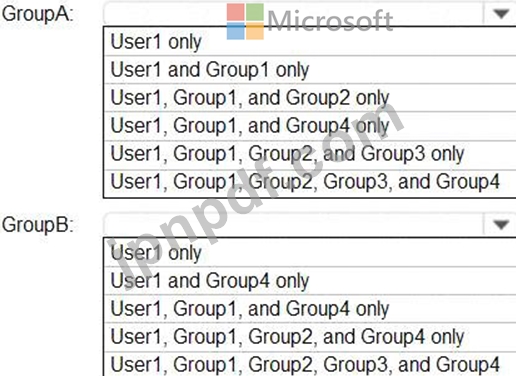The width and height of the screenshot is (516, 376).
Task: Select "User1 only" under GroupB
Action: coord(310,253)
